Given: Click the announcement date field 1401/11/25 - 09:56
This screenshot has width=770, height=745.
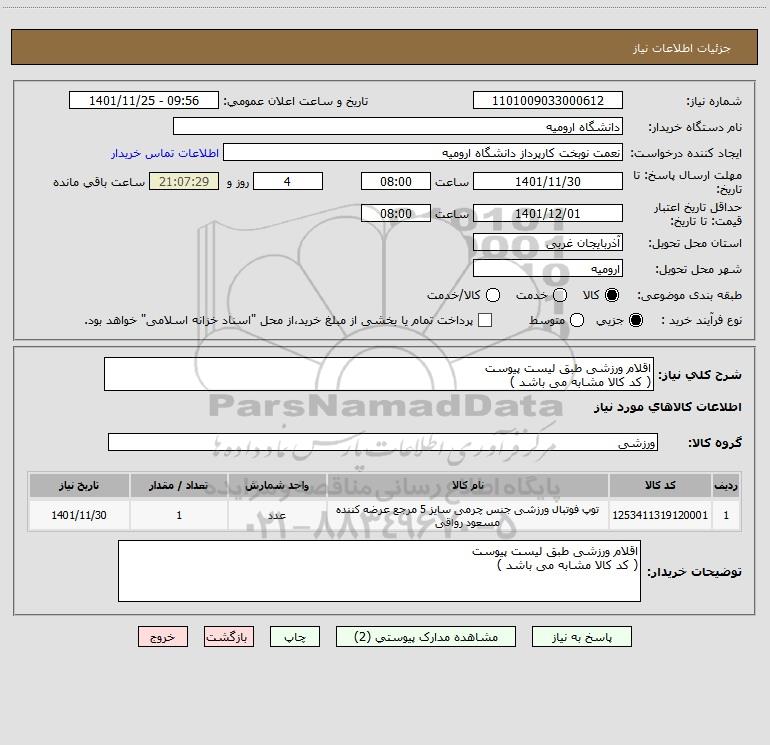Looking at the screenshot, I should coord(144,101).
